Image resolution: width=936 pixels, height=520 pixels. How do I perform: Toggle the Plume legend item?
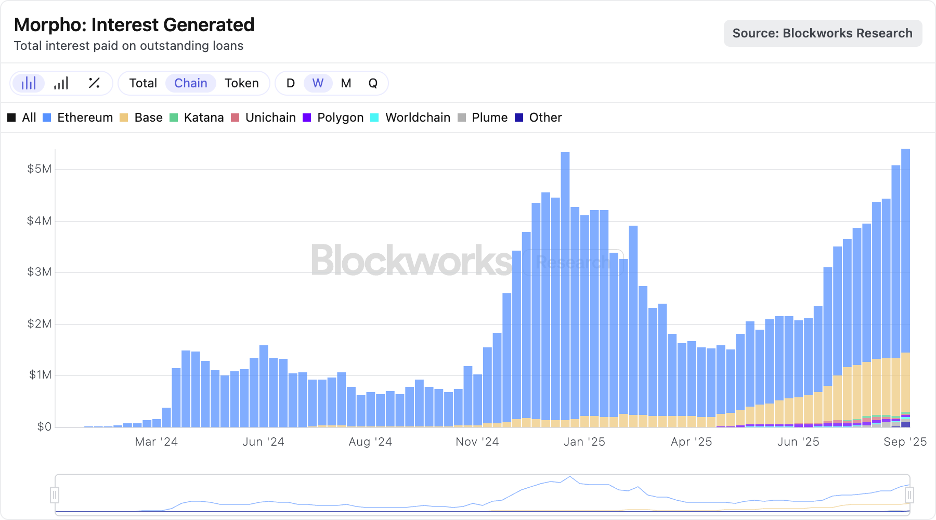[x=482, y=117]
